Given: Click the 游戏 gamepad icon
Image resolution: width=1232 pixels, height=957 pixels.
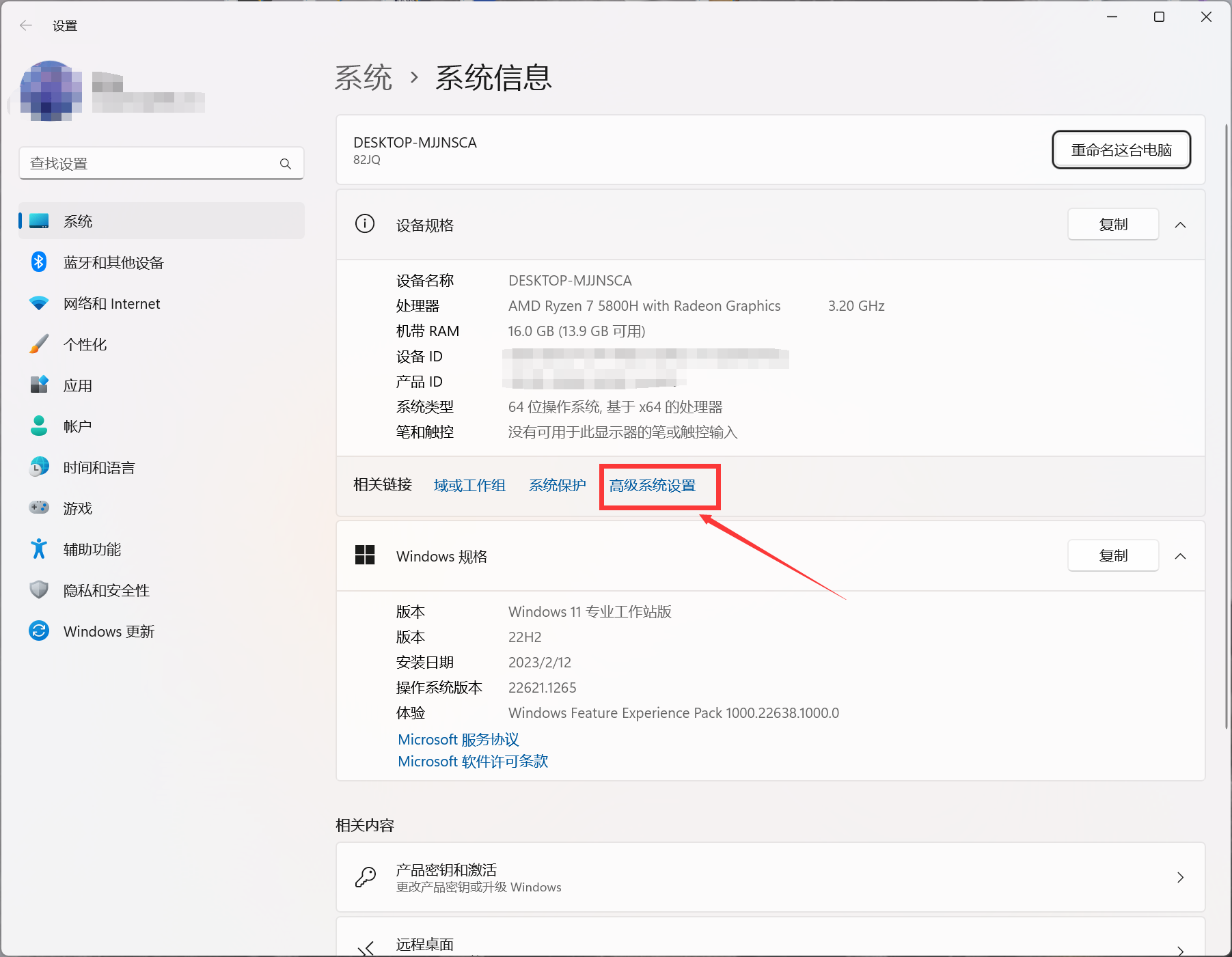Looking at the screenshot, I should [39, 508].
